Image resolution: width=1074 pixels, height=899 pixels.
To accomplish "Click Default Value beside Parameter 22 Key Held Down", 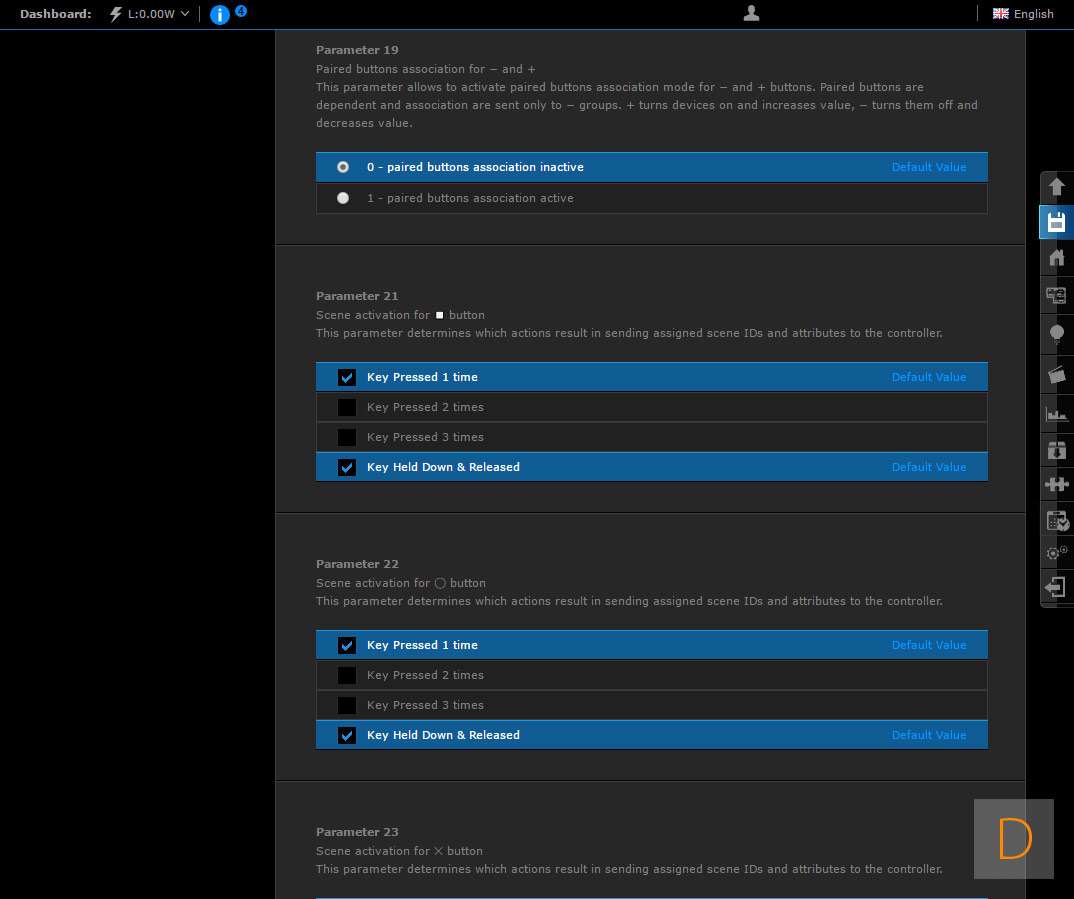I will 929,735.
